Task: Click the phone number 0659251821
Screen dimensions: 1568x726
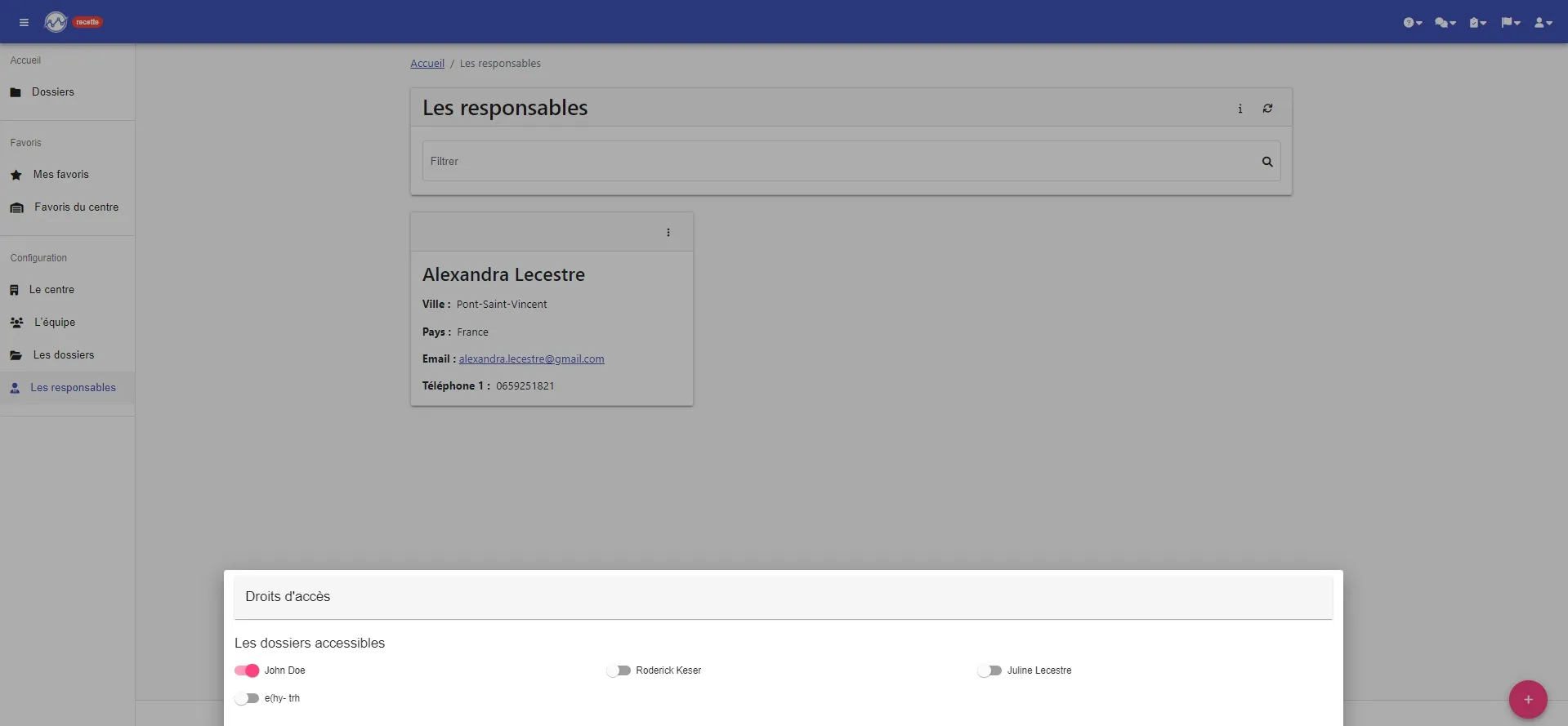Action: click(525, 386)
